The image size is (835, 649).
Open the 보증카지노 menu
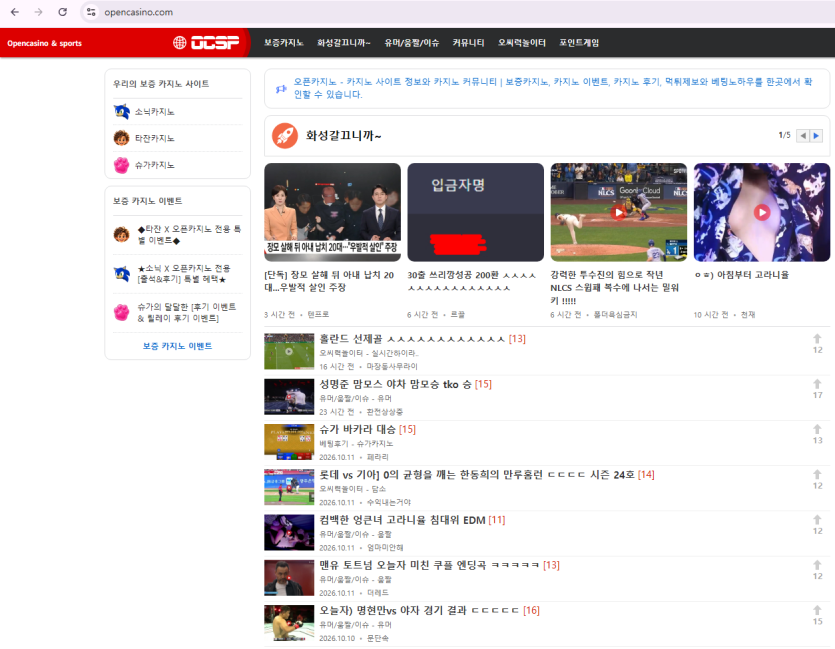click(x=284, y=43)
